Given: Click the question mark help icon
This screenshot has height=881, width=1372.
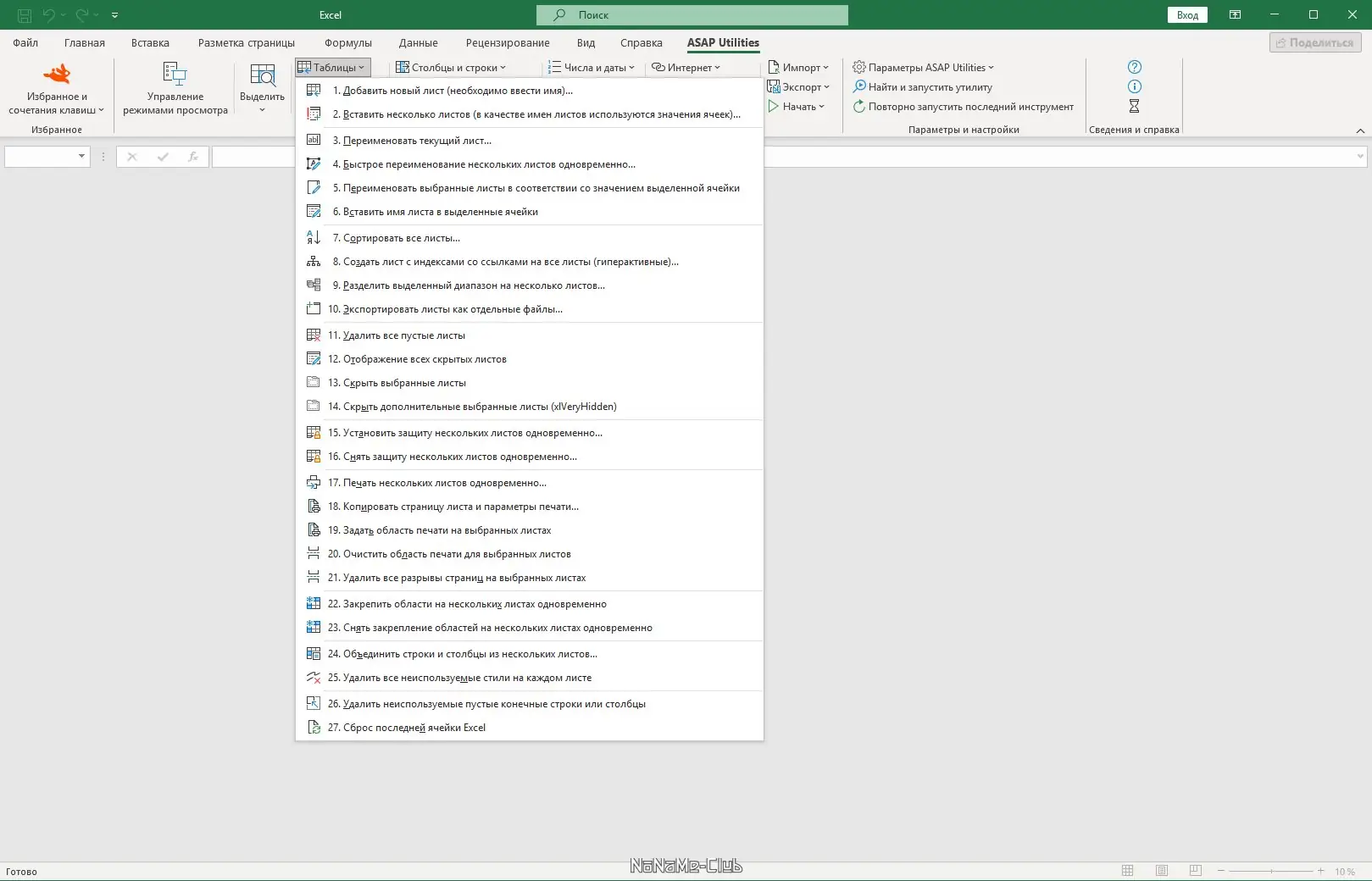Looking at the screenshot, I should [x=1135, y=67].
